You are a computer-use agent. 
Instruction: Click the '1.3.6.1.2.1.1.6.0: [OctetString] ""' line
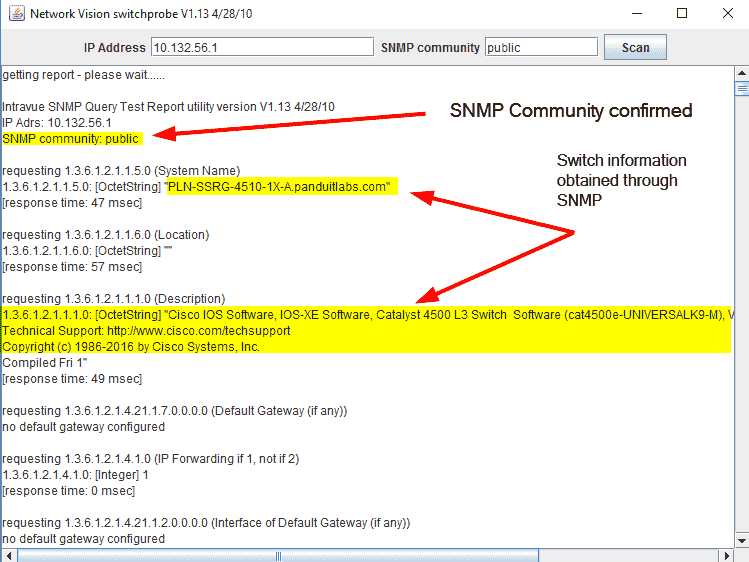point(87,251)
